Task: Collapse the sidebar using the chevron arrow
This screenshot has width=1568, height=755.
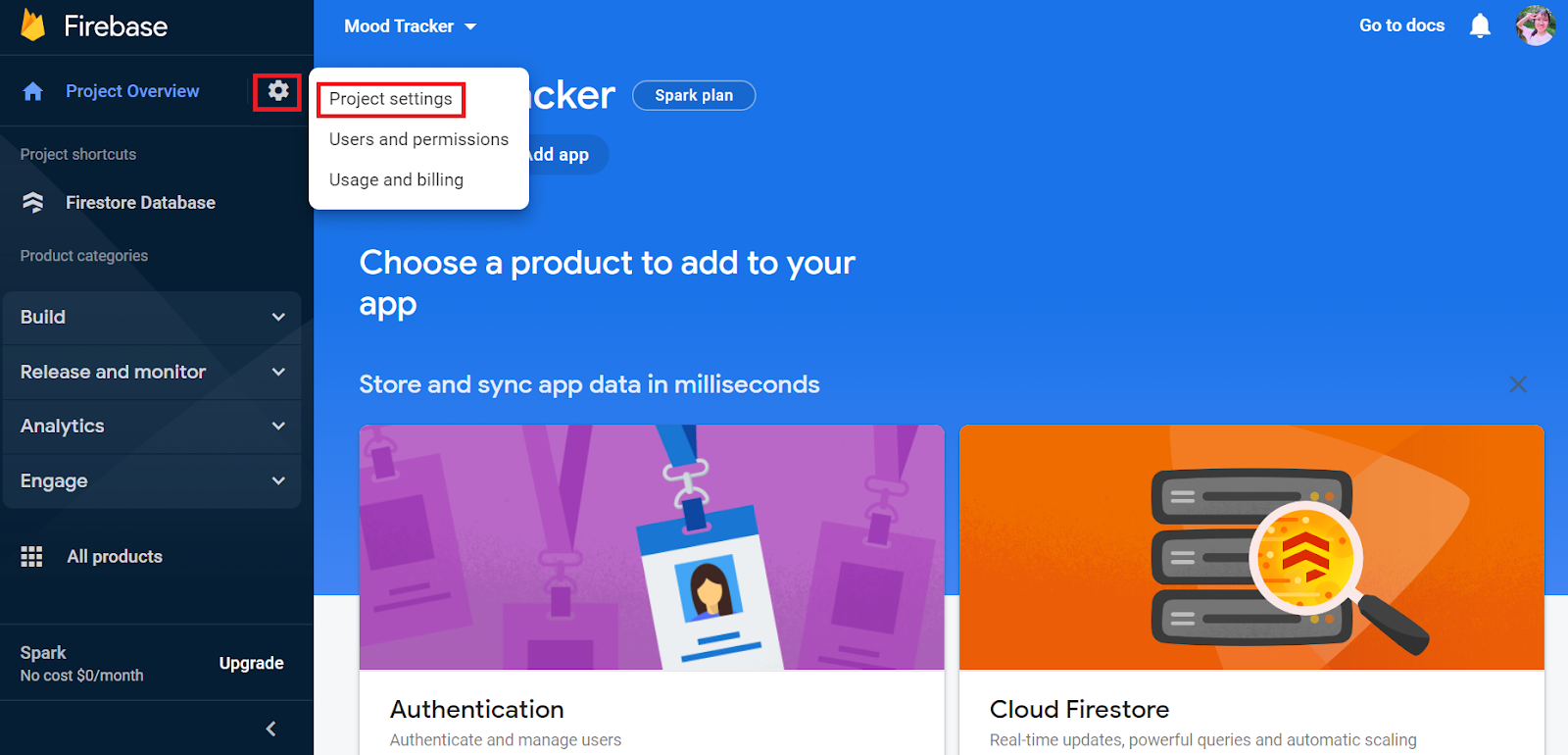Action: (270, 729)
